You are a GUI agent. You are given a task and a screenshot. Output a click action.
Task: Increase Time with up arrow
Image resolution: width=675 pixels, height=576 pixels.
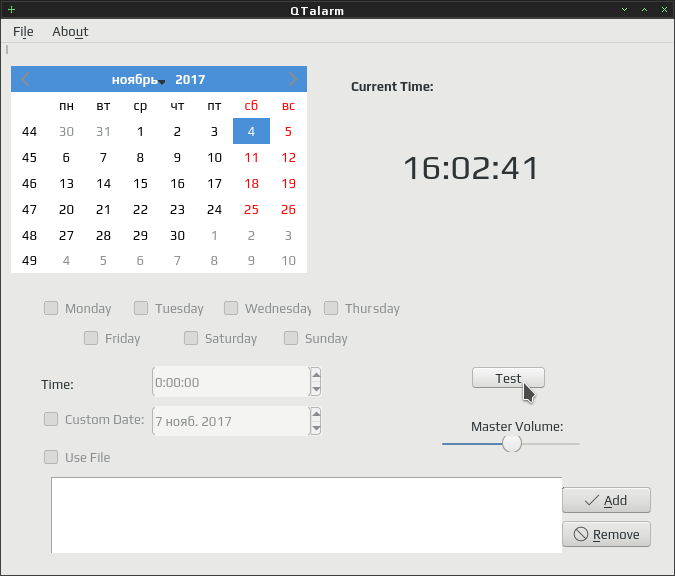[316, 375]
